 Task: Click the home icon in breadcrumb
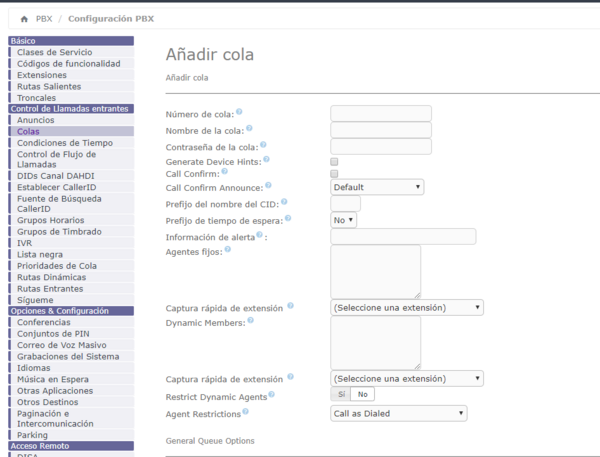pos(24,18)
